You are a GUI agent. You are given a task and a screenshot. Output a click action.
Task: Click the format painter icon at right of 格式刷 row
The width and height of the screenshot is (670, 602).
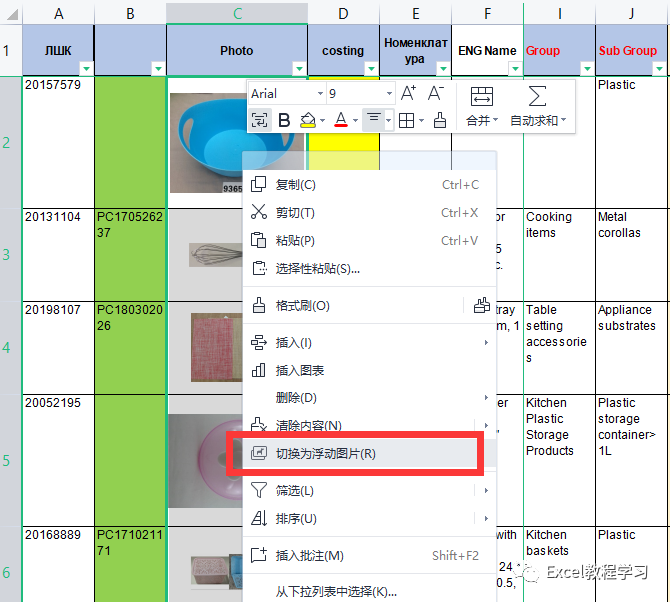tap(482, 305)
